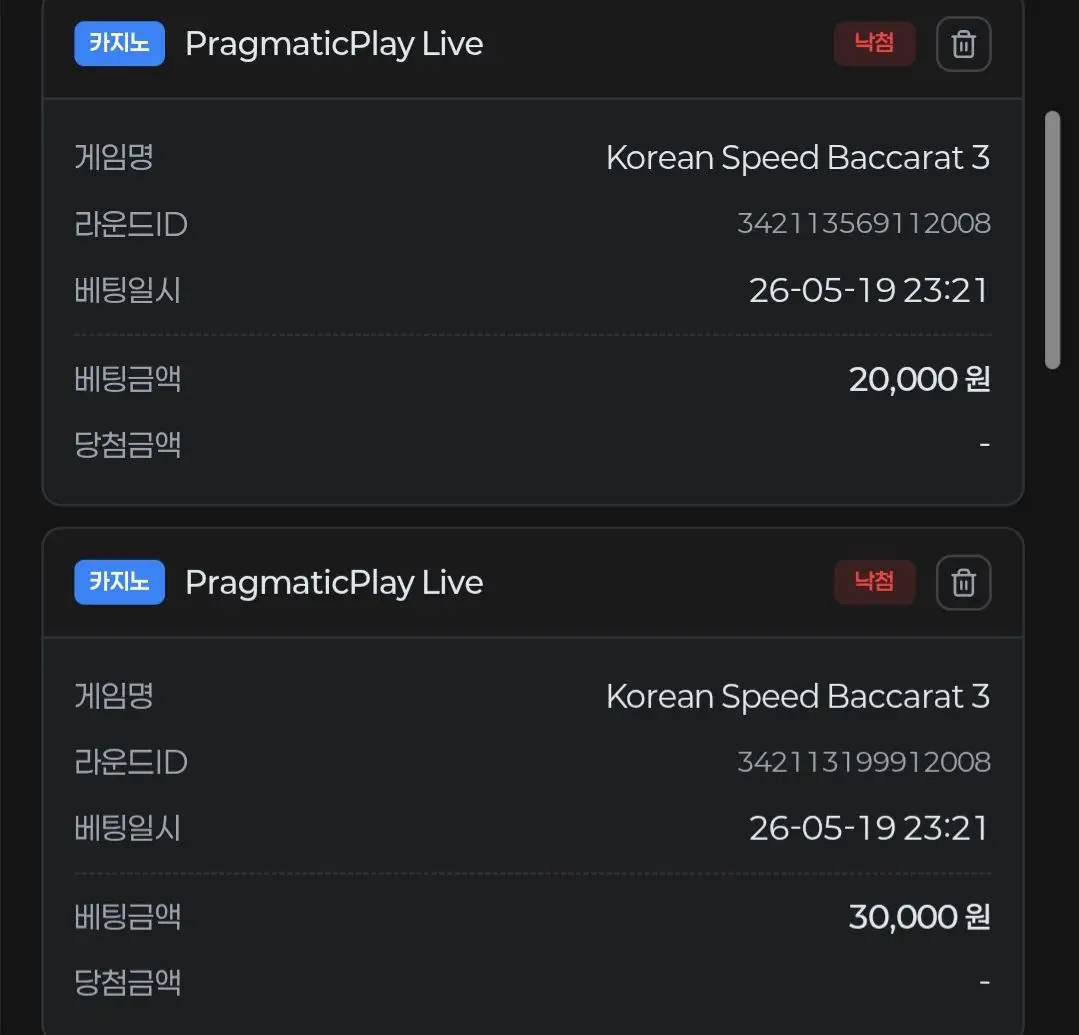Click PragmaticPlay Live title in second card
This screenshot has width=1079, height=1035.
click(334, 584)
